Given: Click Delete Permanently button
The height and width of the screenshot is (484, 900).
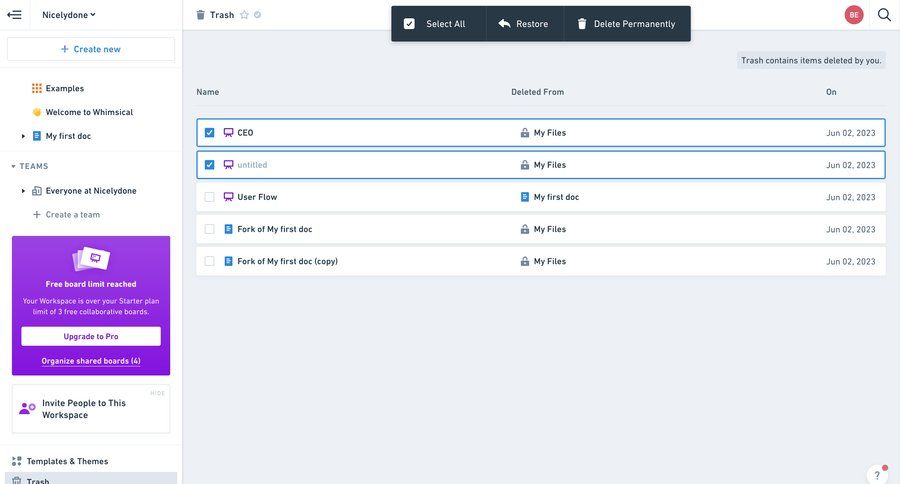Looking at the screenshot, I should tap(625, 24).
